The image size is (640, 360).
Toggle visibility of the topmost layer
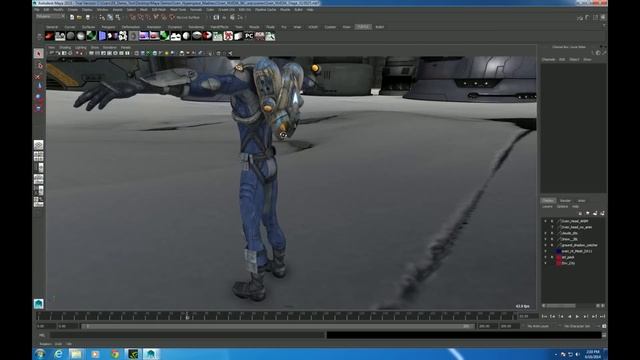[545, 221]
